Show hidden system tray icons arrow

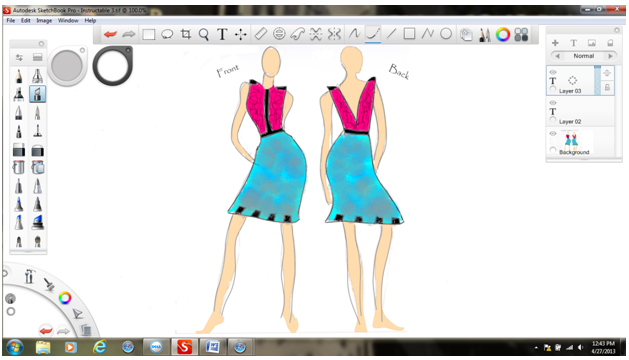tap(536, 348)
